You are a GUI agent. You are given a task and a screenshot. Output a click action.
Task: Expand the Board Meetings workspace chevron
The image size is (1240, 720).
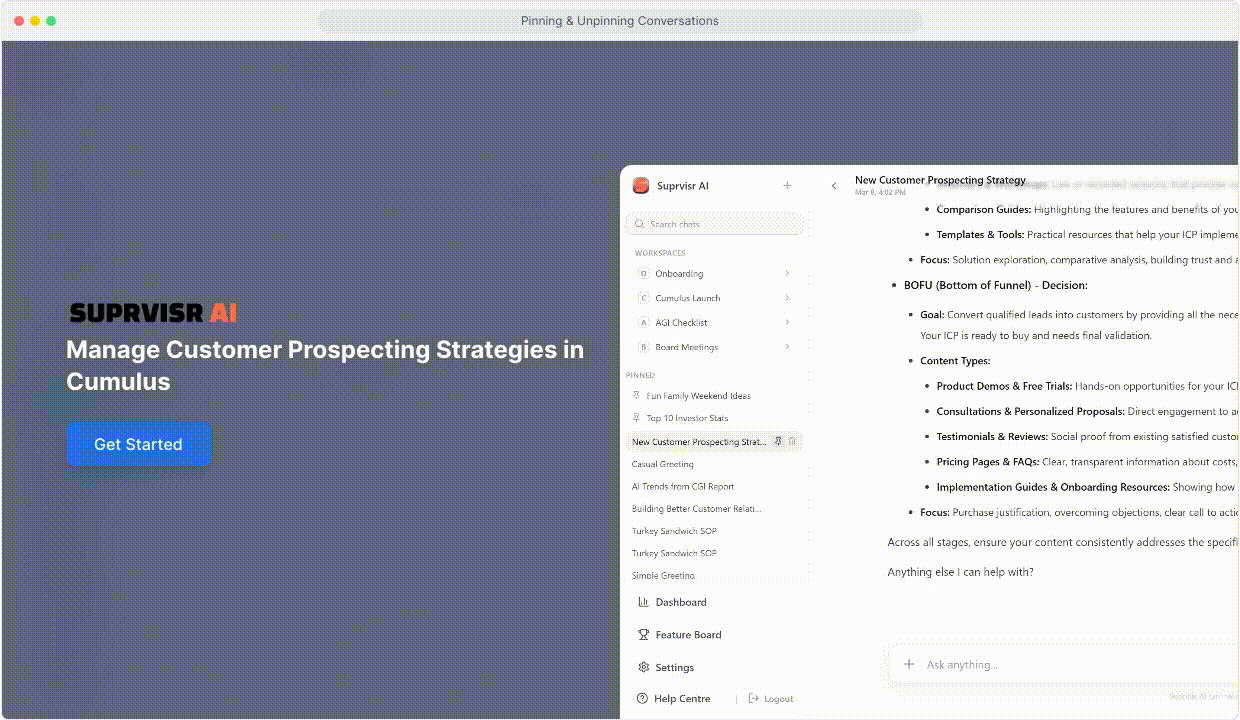coord(788,347)
